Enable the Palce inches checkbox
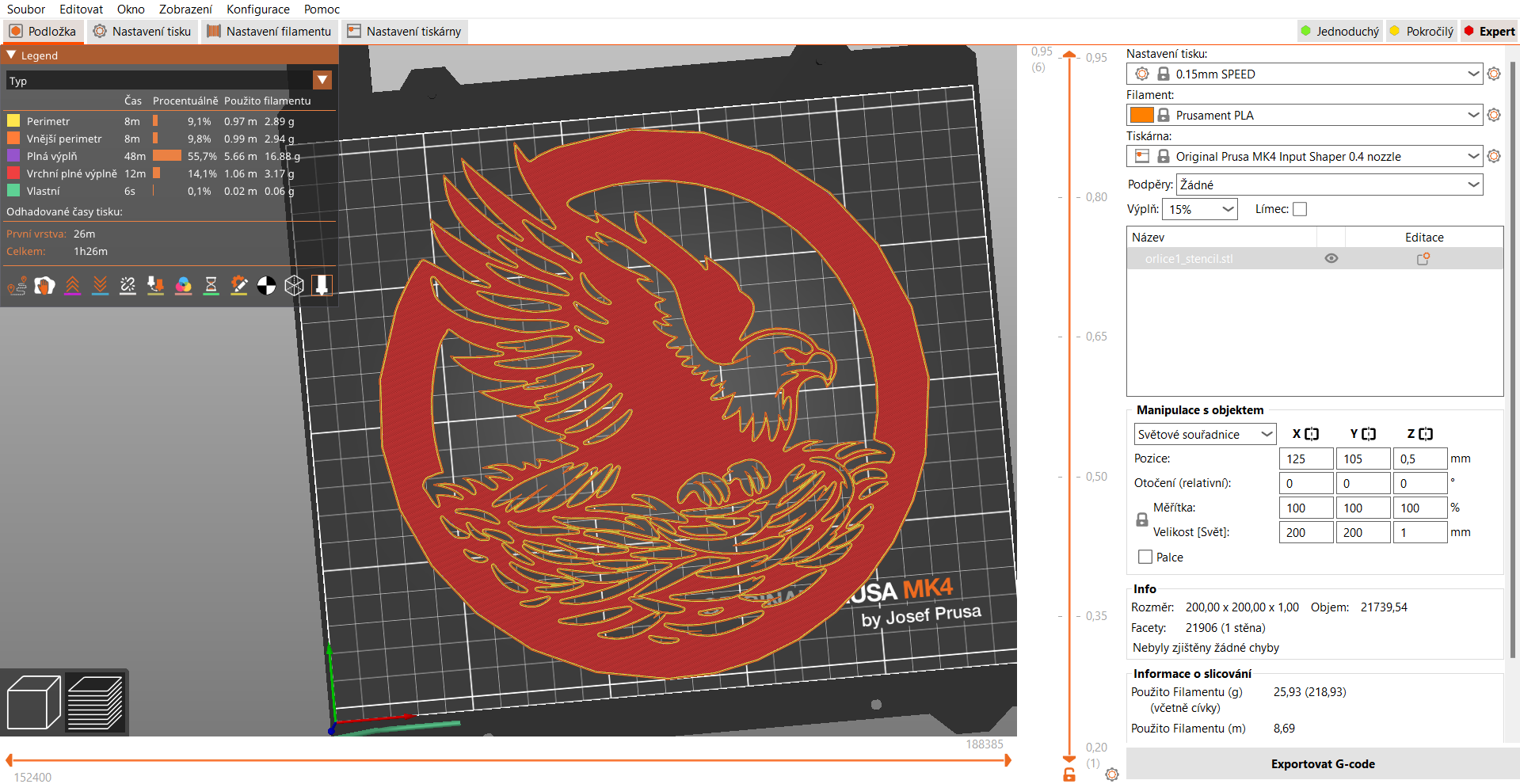 click(1145, 557)
